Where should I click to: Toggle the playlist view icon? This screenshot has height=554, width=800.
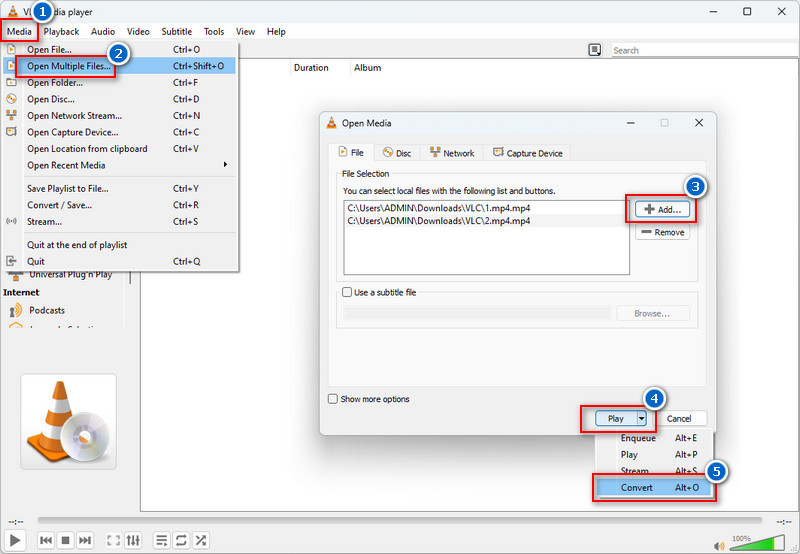(x=161, y=540)
